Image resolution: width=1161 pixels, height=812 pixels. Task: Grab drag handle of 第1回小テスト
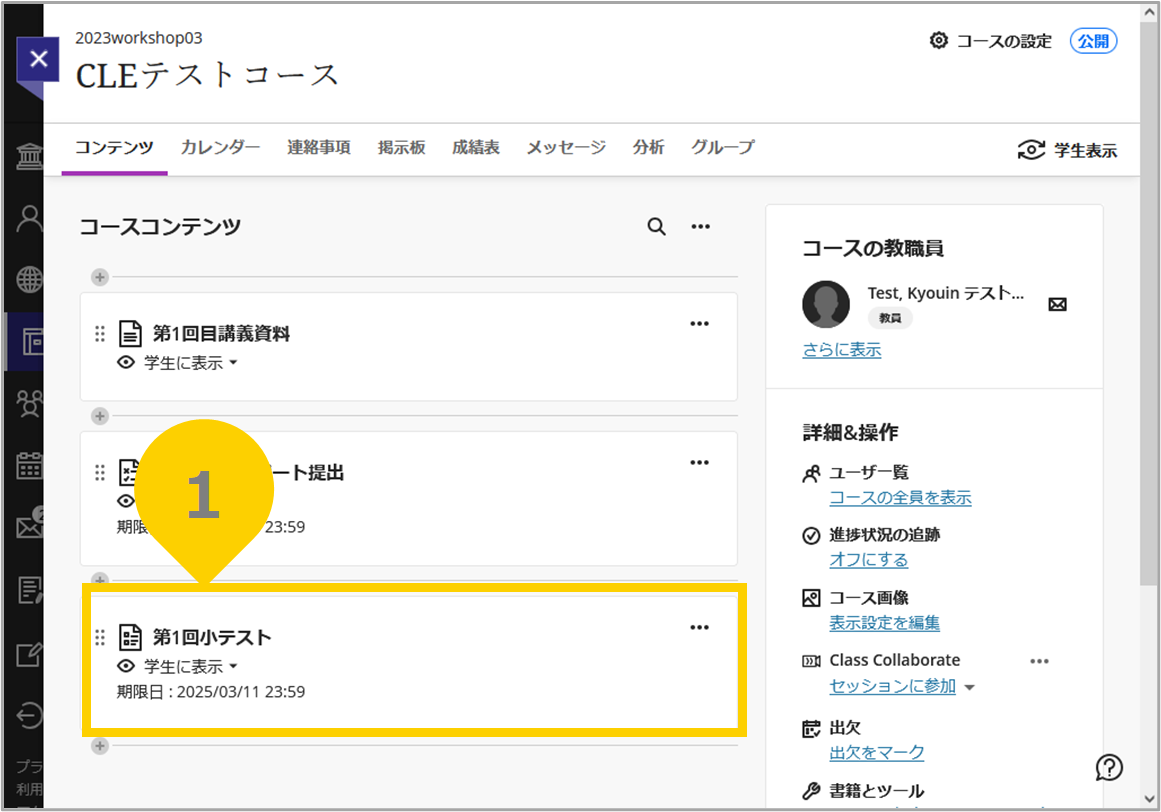(100, 637)
